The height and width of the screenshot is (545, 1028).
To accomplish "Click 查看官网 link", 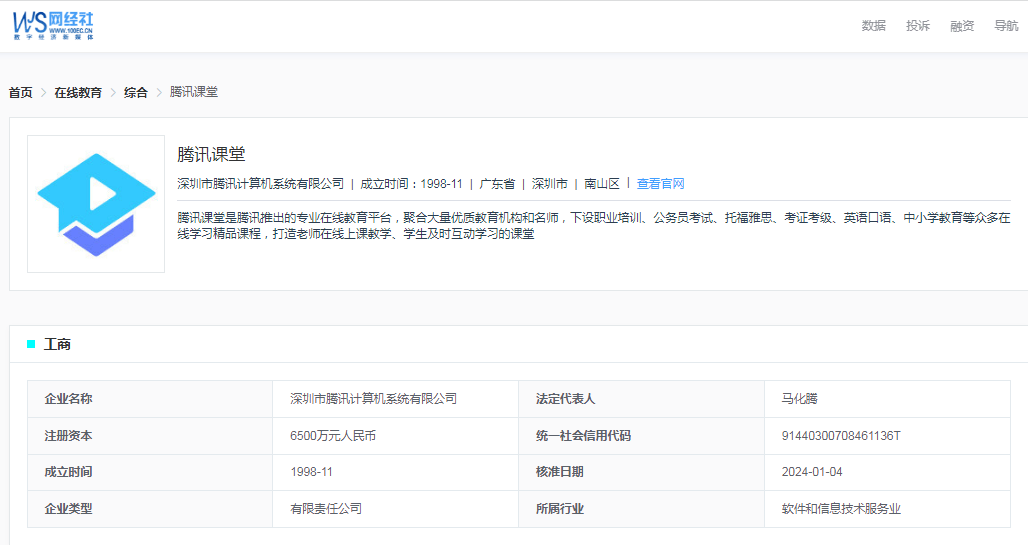I will [x=660, y=184].
